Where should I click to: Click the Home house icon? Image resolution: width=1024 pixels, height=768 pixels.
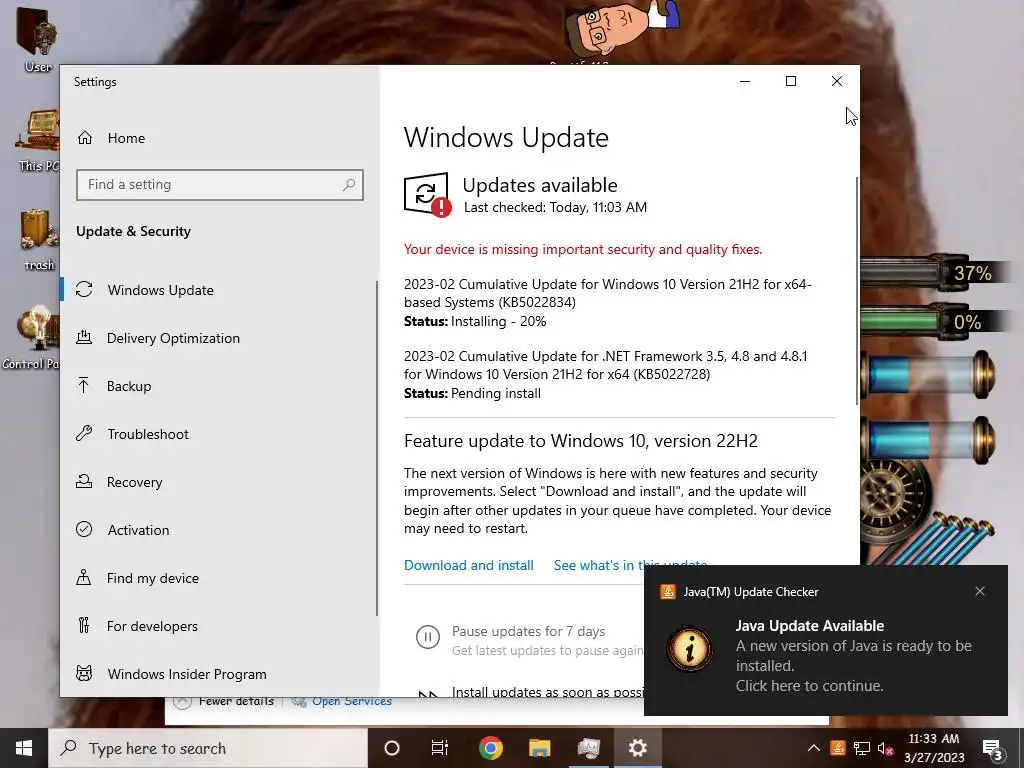click(x=85, y=138)
